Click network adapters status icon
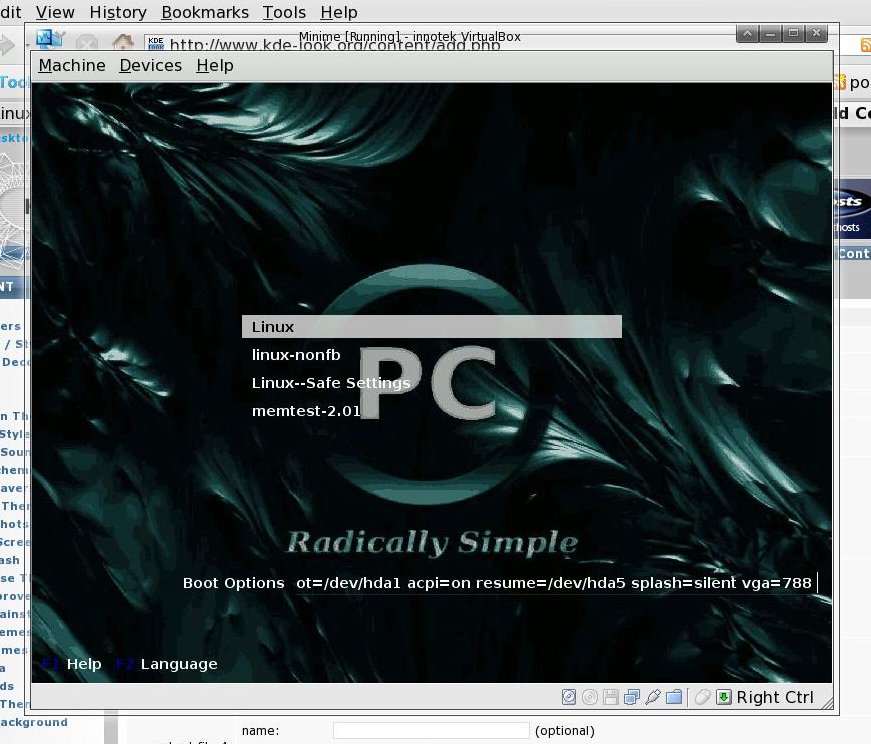Image resolution: width=871 pixels, height=744 pixels. pos(632,697)
